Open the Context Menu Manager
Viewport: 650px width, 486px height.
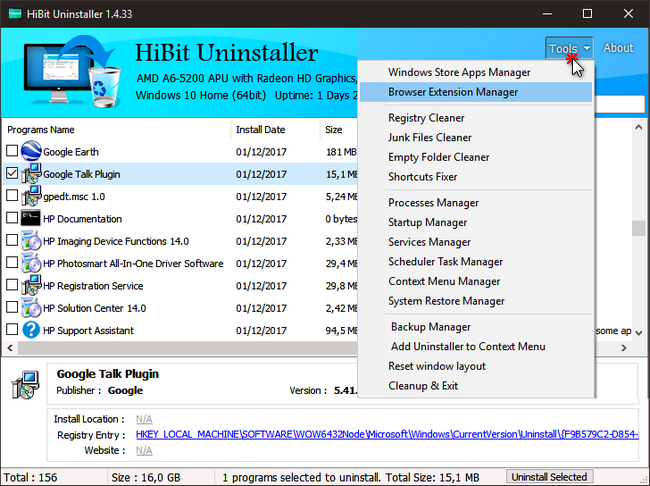pos(476,281)
